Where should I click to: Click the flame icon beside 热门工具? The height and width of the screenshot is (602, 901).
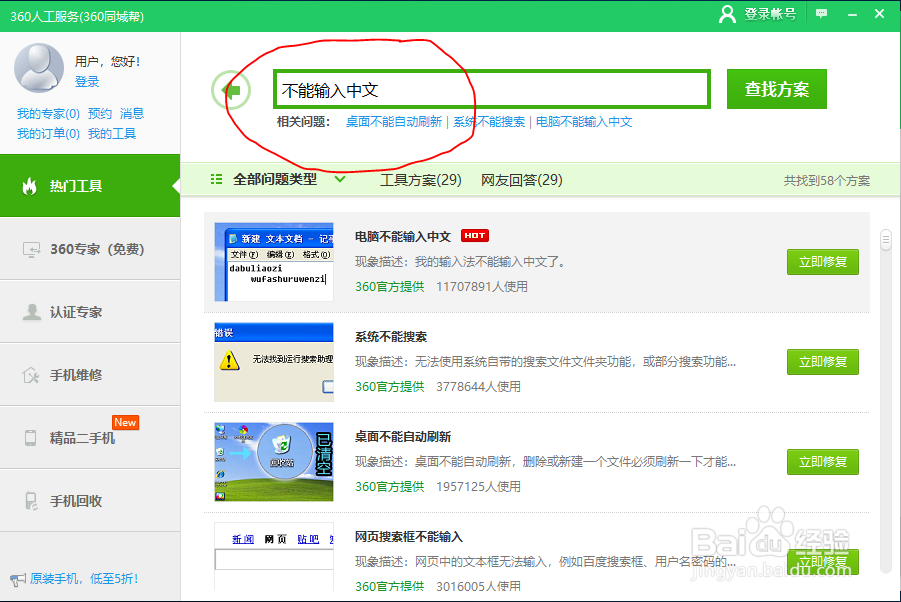(x=29, y=186)
